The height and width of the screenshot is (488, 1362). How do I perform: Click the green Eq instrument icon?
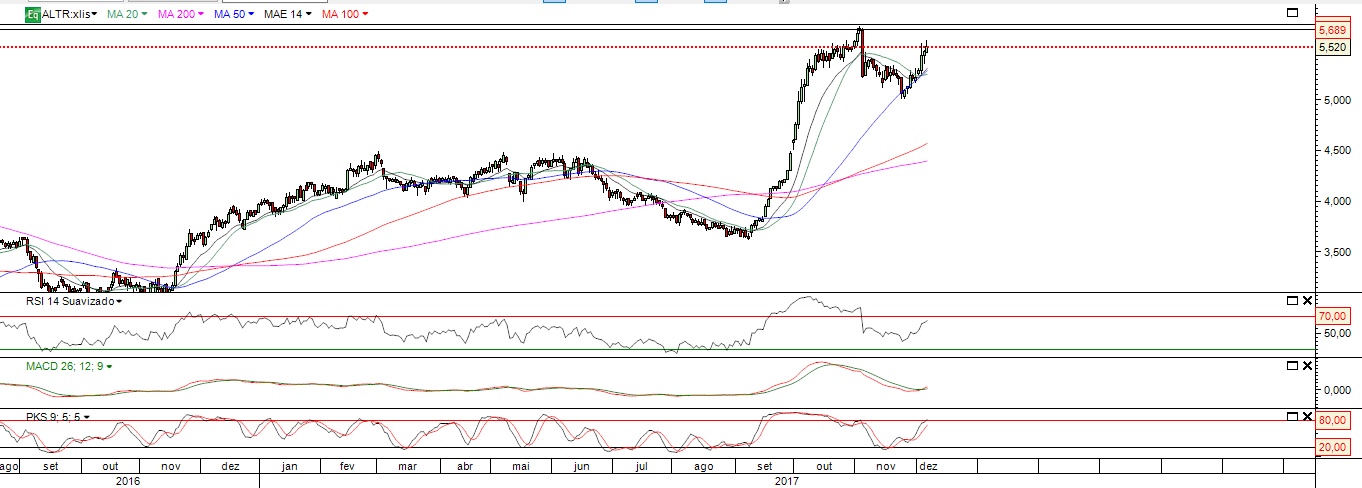pyautogui.click(x=32, y=15)
